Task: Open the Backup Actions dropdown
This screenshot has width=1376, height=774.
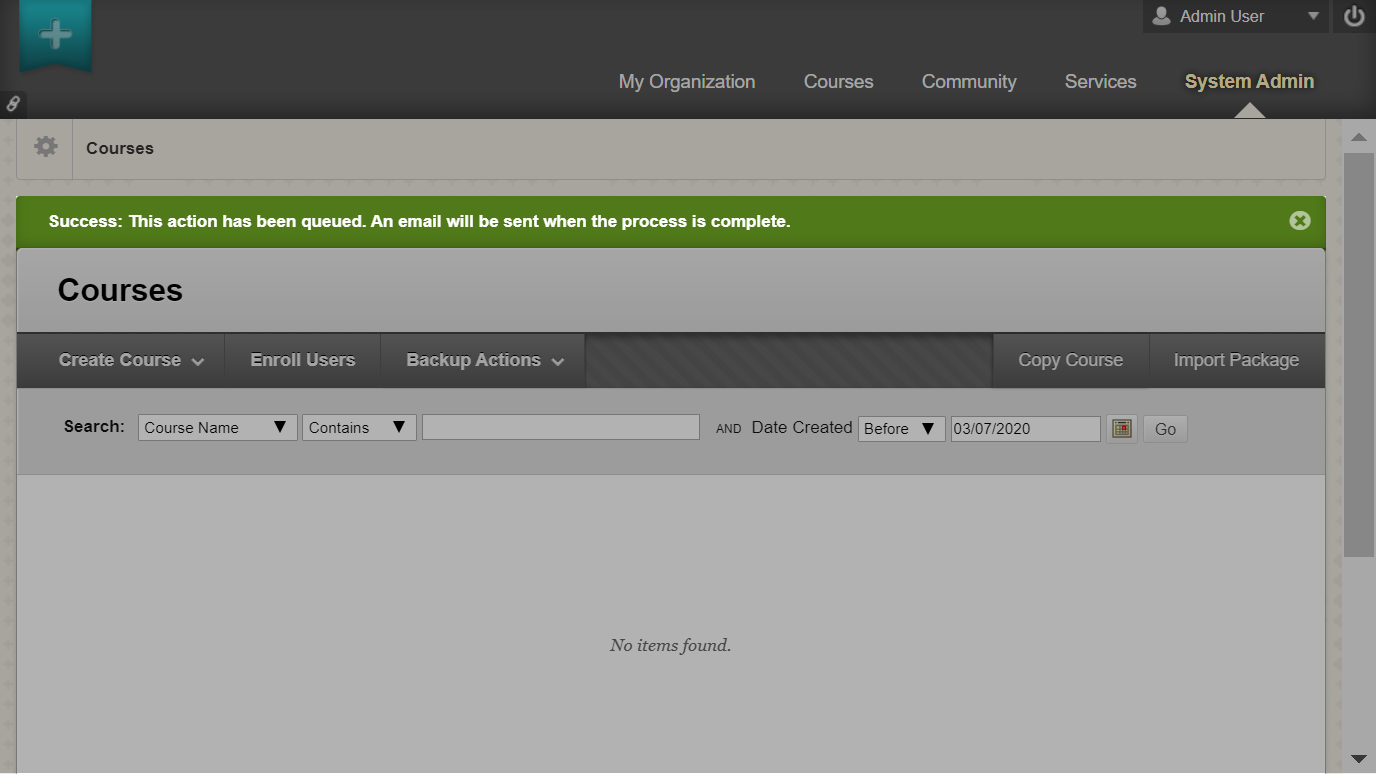Action: (483, 360)
